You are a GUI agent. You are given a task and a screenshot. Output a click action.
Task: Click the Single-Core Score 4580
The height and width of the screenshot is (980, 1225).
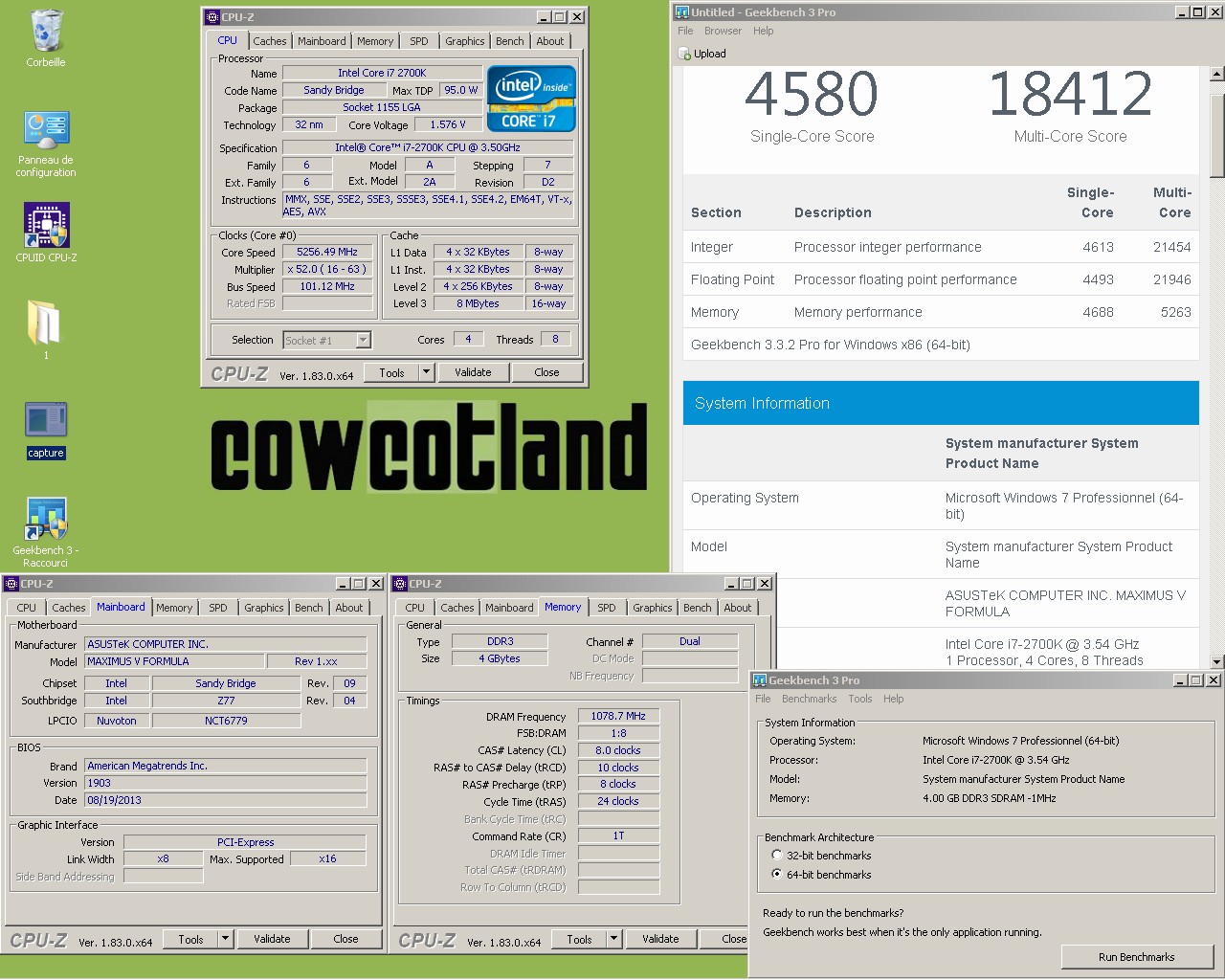pos(812,94)
